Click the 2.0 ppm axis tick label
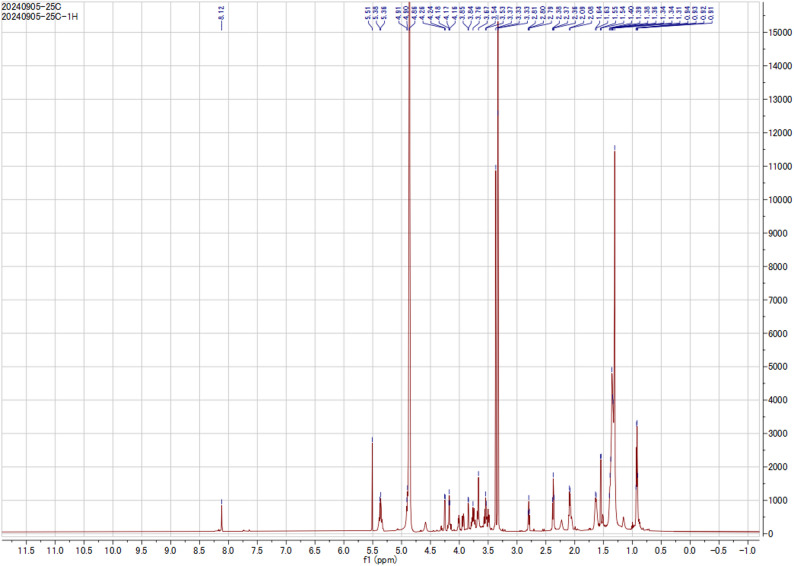Screen dimensions: 794x566 point(575,550)
